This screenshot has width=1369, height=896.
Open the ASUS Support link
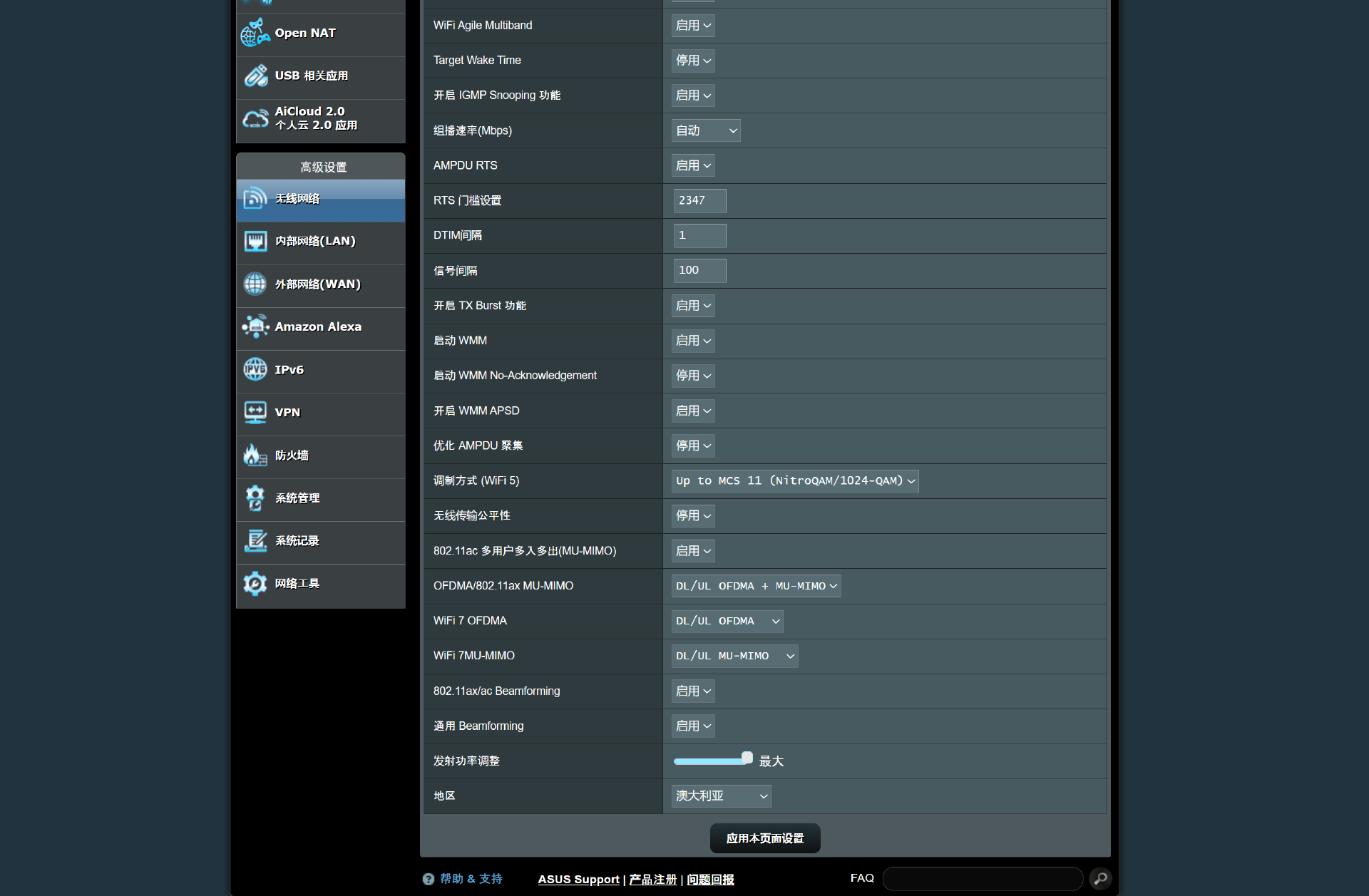click(578, 879)
